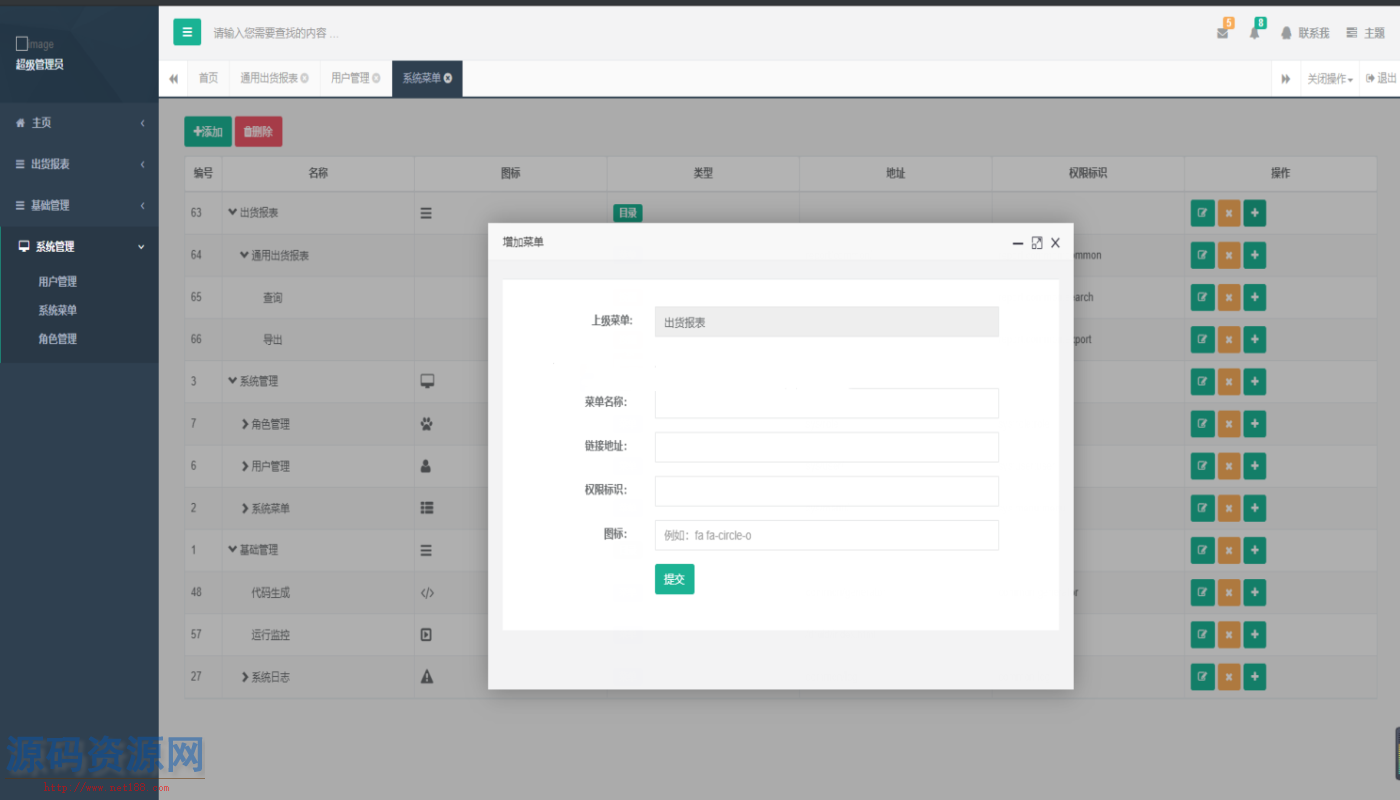Click the plus icon in row 66
Image resolution: width=1400 pixels, height=800 pixels.
[1255, 340]
